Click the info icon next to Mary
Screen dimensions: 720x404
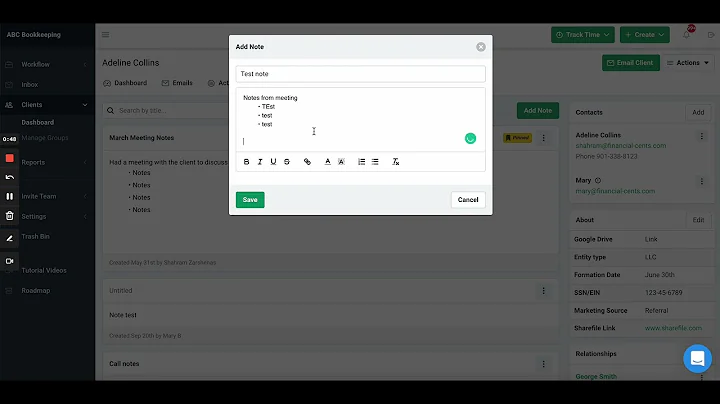tap(598, 180)
